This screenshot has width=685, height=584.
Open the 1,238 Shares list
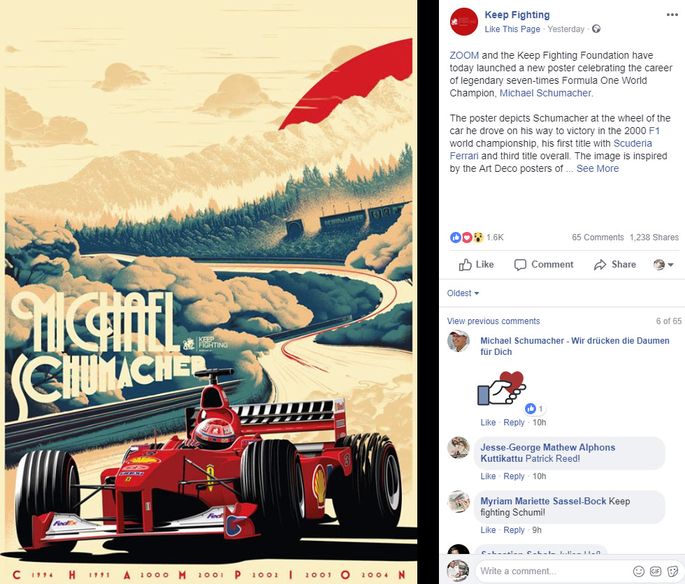point(654,237)
